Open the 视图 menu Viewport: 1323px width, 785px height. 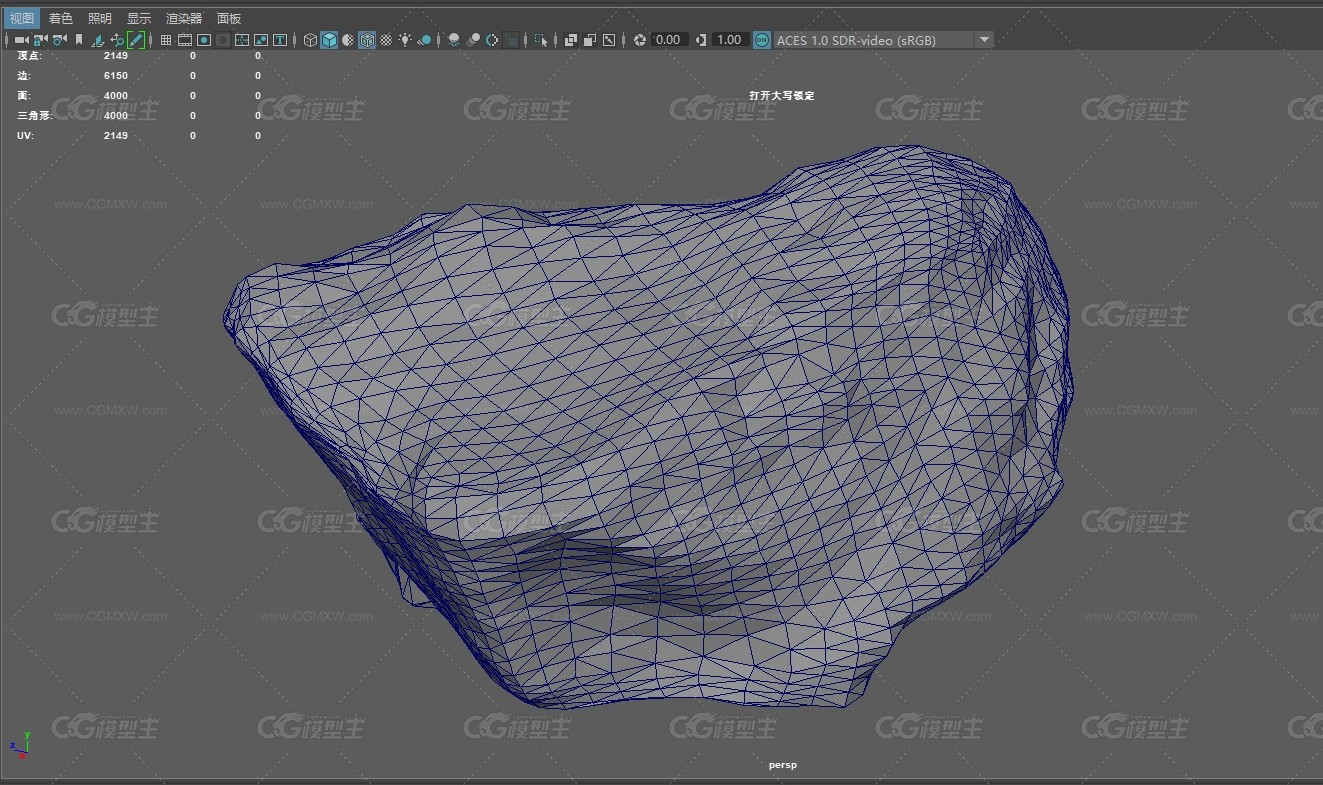(x=21, y=18)
